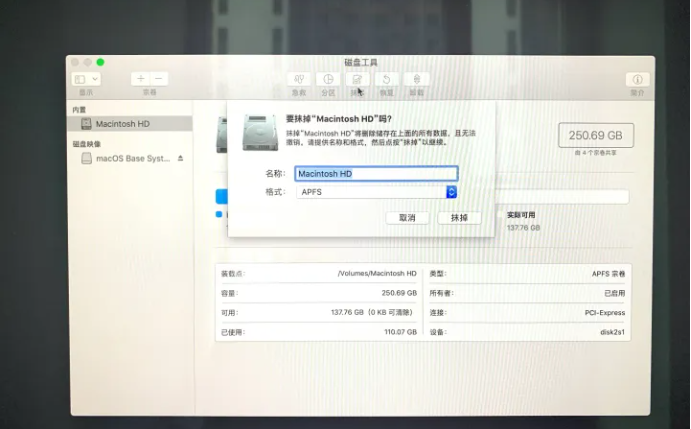
Task: Eject the macOS Base System image
Action: [x=180, y=158]
